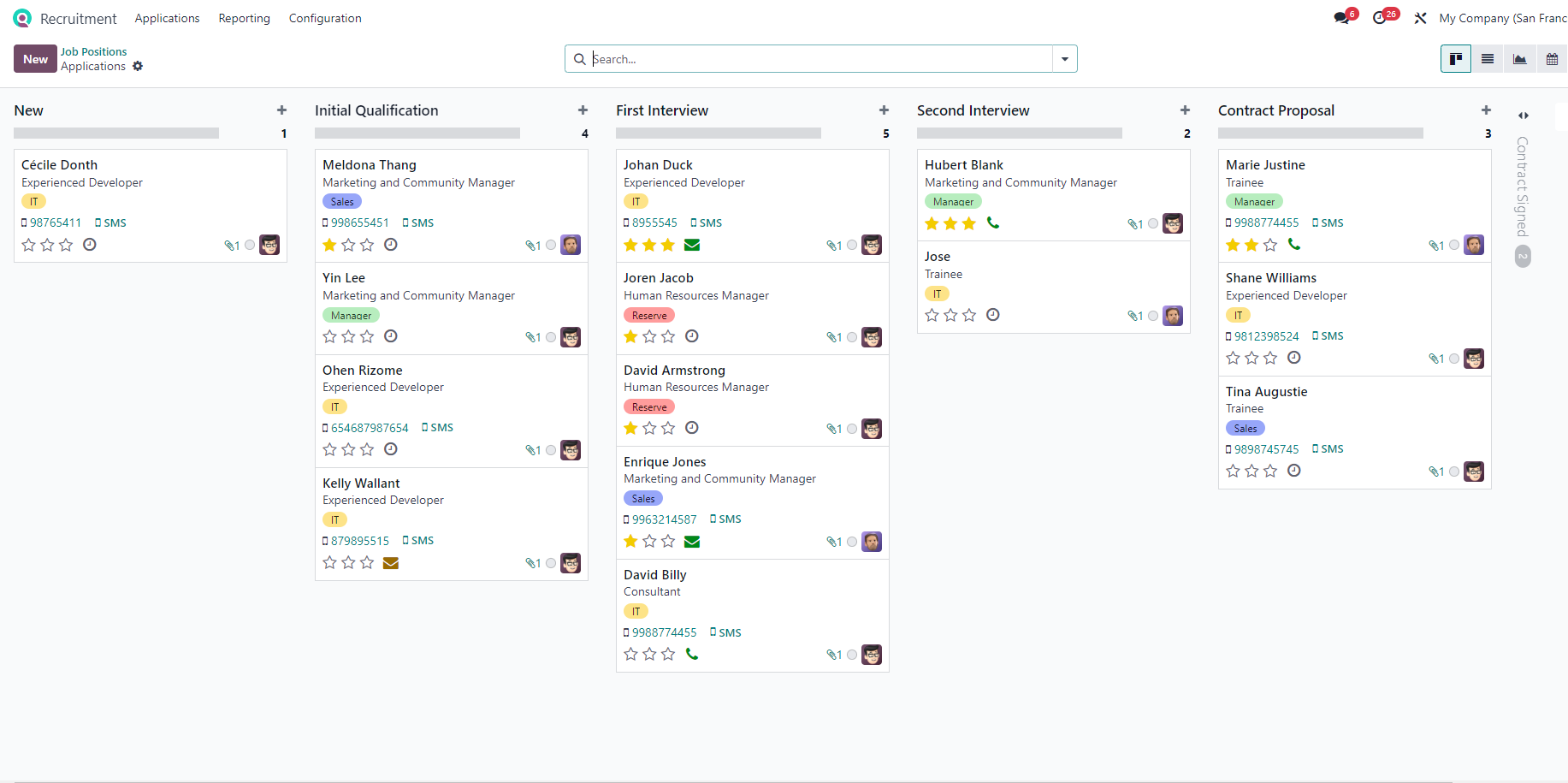The height and width of the screenshot is (783, 1568).
Task: Toggle the kanban state circle on Cécile Donth
Action: click(250, 245)
